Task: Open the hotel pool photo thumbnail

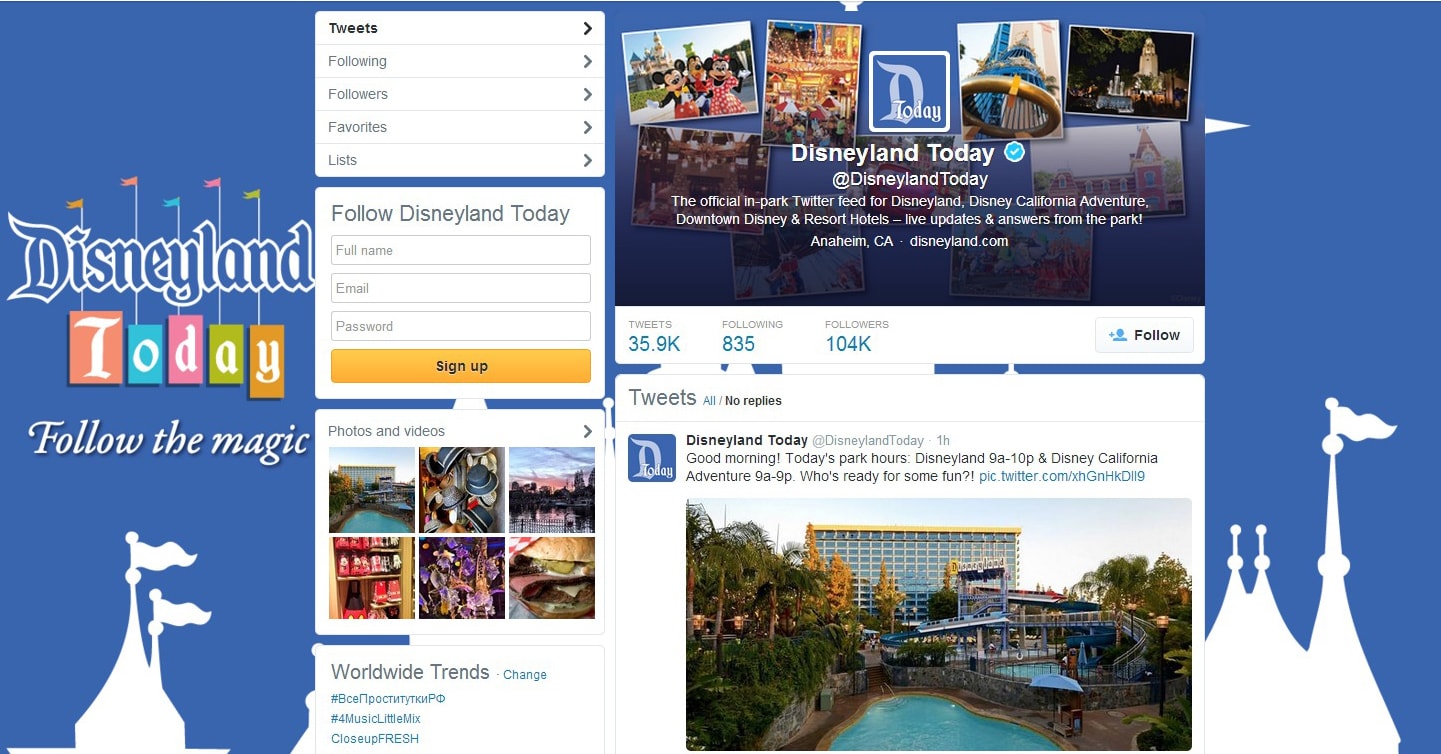Action: tap(372, 490)
